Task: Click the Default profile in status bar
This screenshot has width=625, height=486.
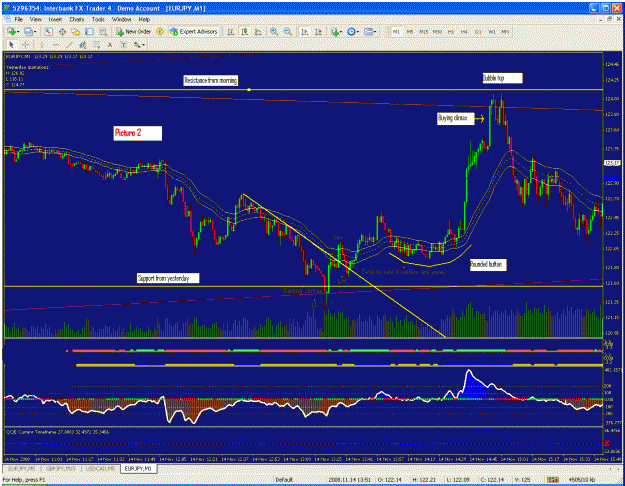Action: 284,480
